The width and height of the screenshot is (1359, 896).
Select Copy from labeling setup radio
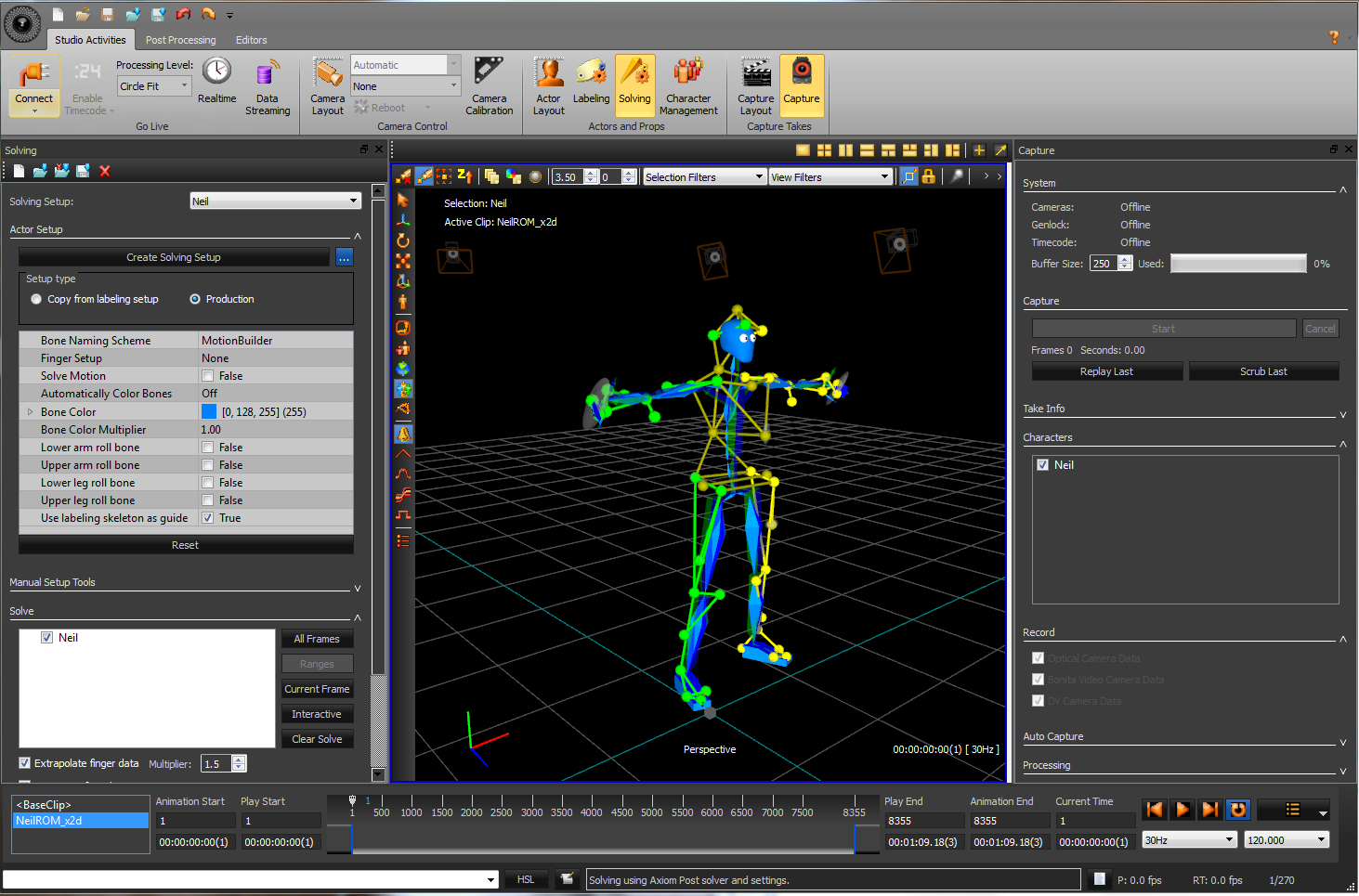[x=37, y=299]
